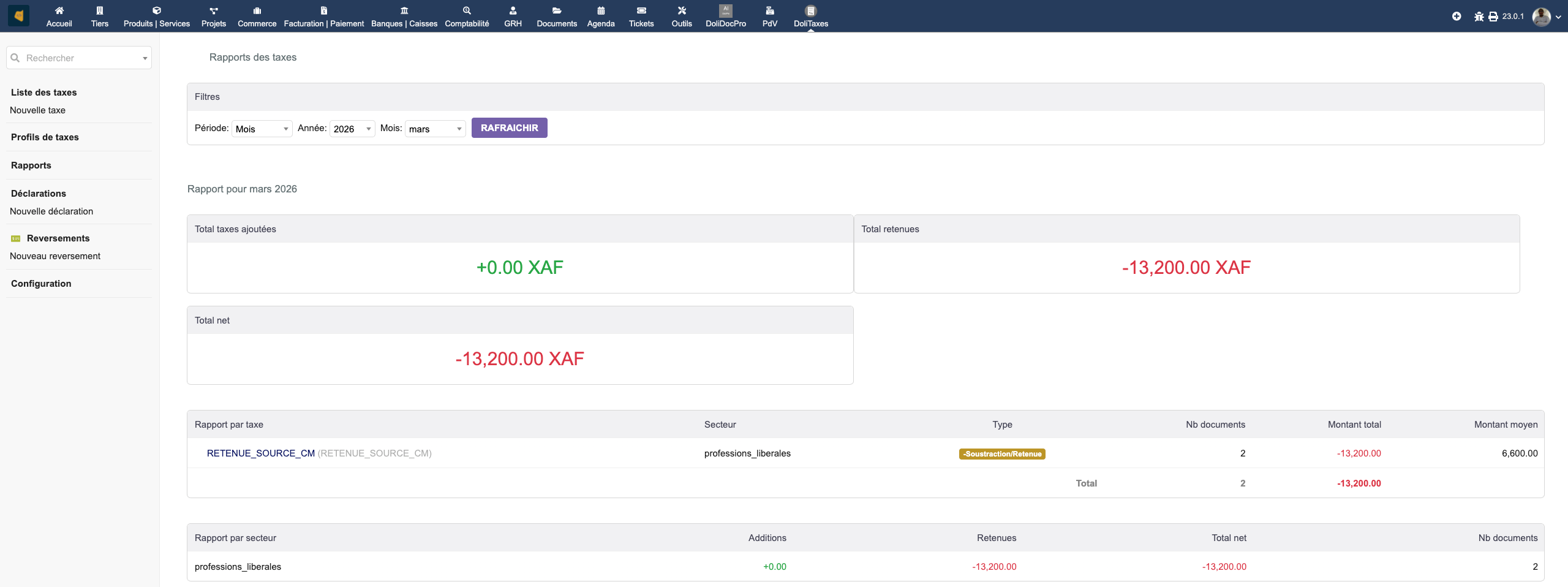Expand the Année 2026 dropdown
The height and width of the screenshot is (587, 1568).
352,129
